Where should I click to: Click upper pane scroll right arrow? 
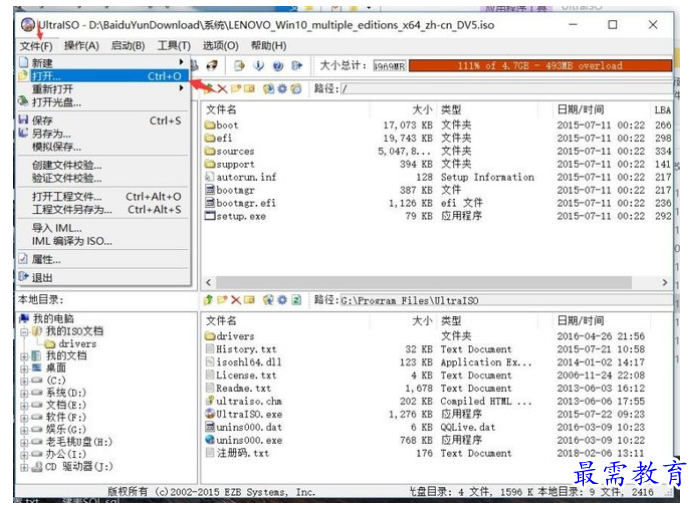664,282
